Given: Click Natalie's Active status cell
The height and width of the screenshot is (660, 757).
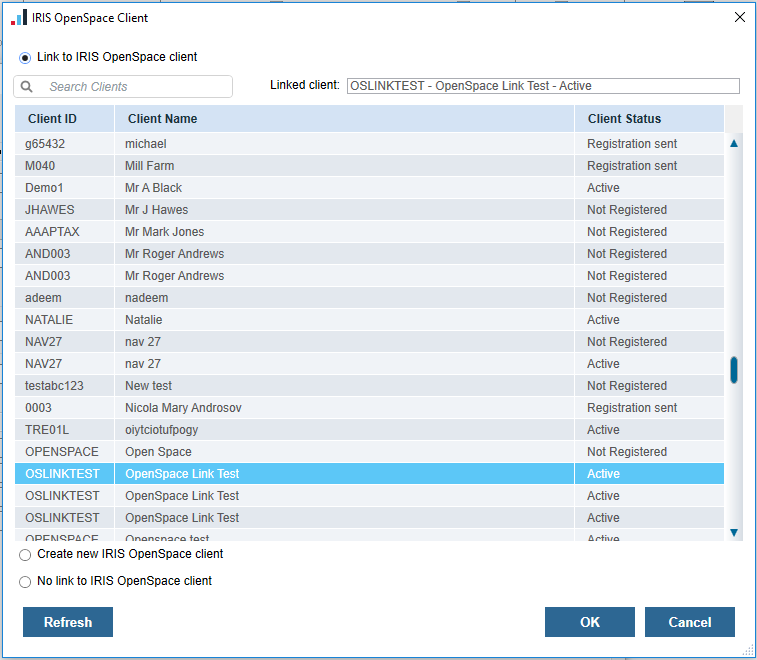Looking at the screenshot, I should (649, 320).
